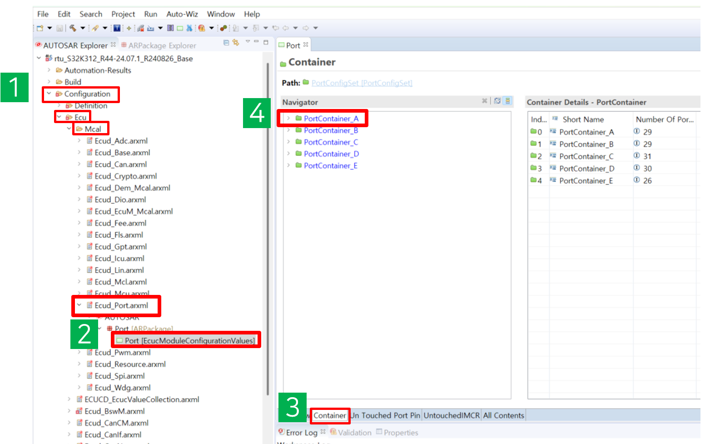
Task: Select the Container bottom tab
Action: tap(330, 416)
